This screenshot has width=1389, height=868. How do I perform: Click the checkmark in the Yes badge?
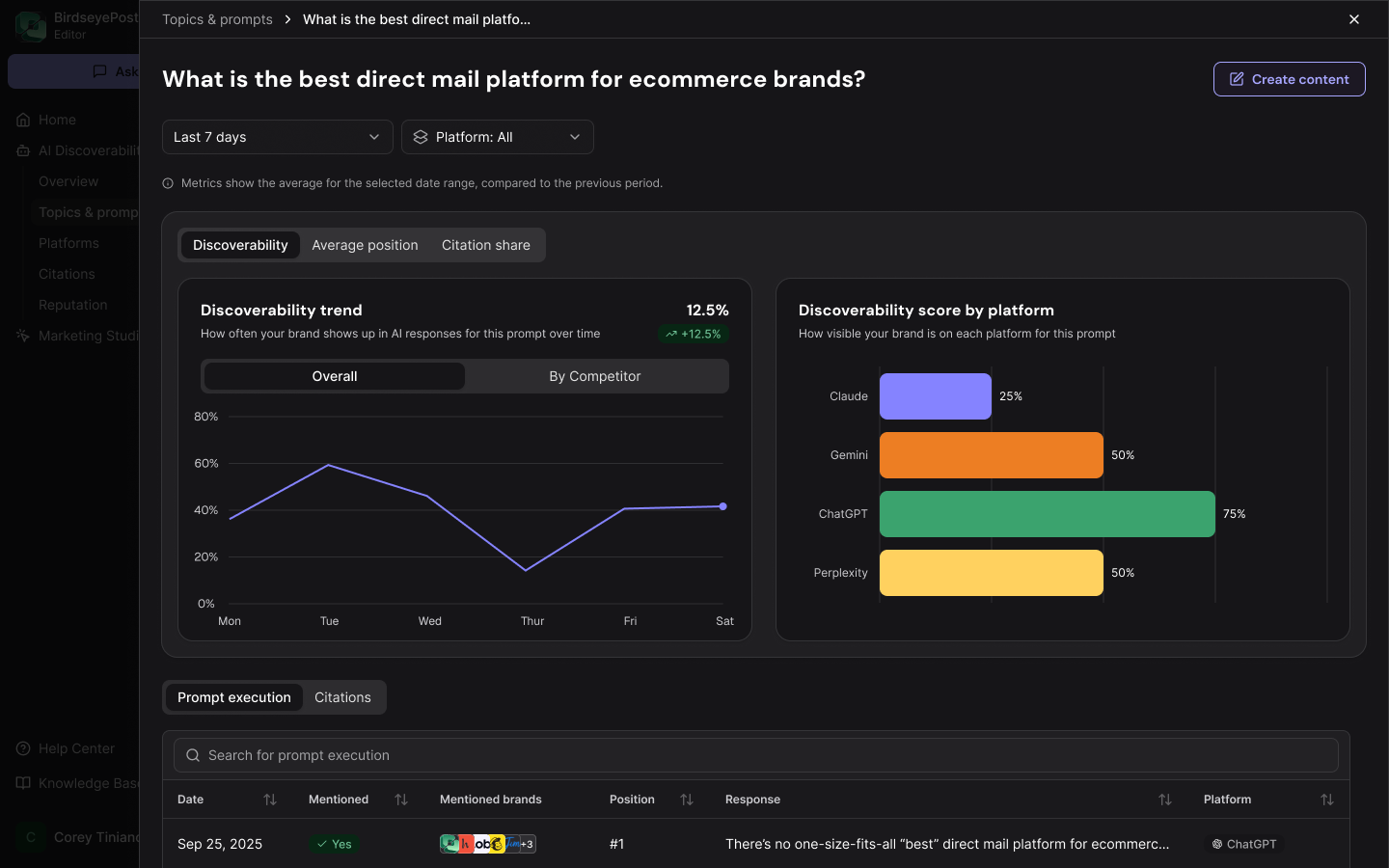(x=322, y=844)
